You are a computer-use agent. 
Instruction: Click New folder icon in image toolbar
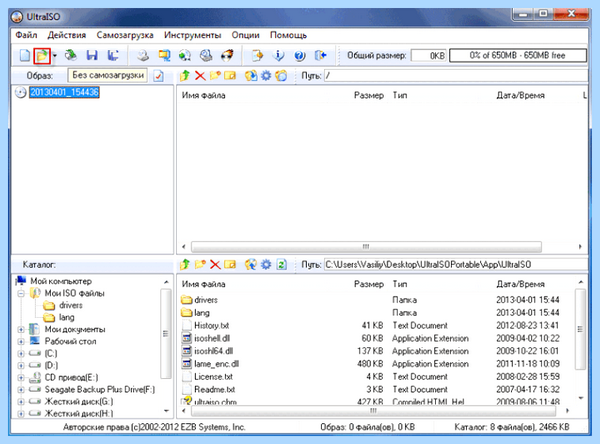(215, 75)
